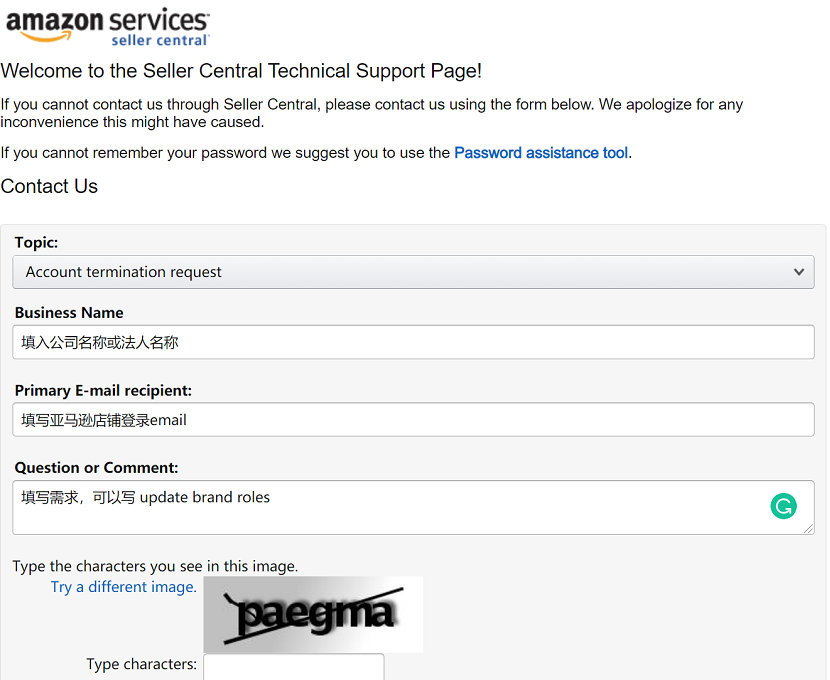Open the Password assistance tool link
The height and width of the screenshot is (680, 830).
[x=541, y=153]
